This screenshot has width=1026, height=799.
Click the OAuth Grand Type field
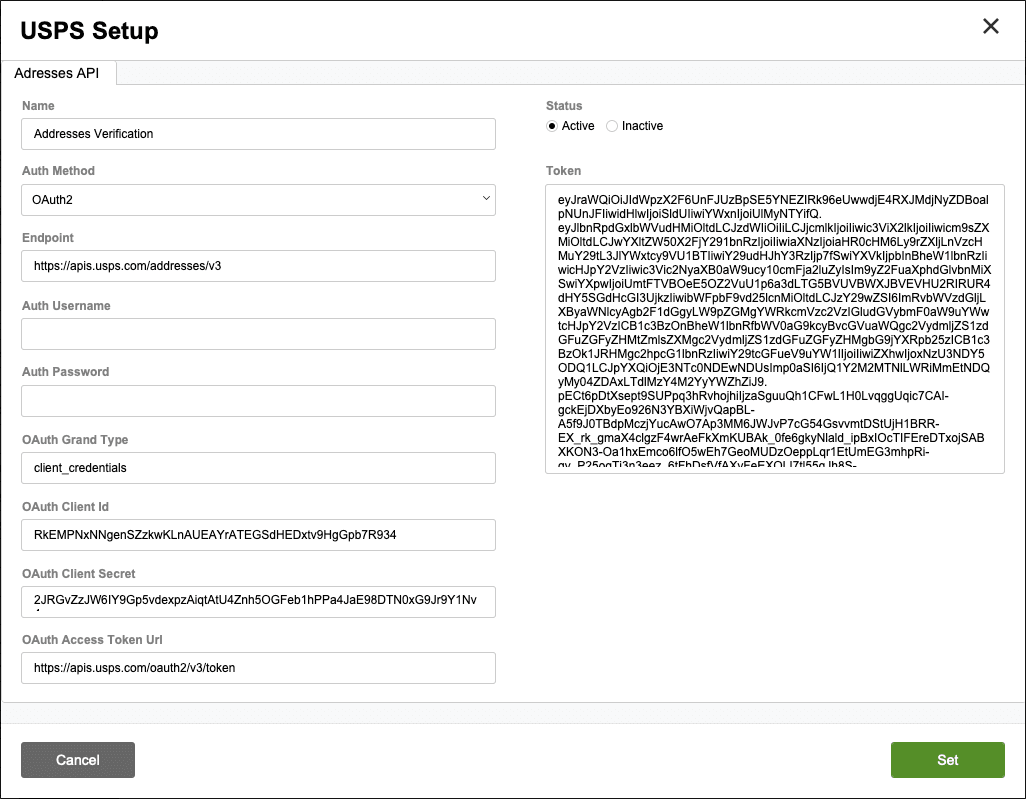point(258,468)
